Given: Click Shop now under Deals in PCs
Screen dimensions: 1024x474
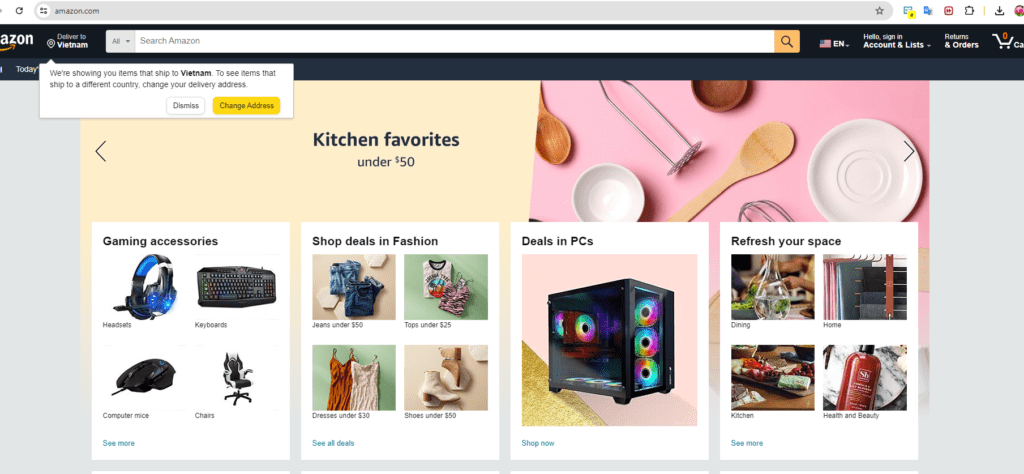Looking at the screenshot, I should (x=537, y=443).
